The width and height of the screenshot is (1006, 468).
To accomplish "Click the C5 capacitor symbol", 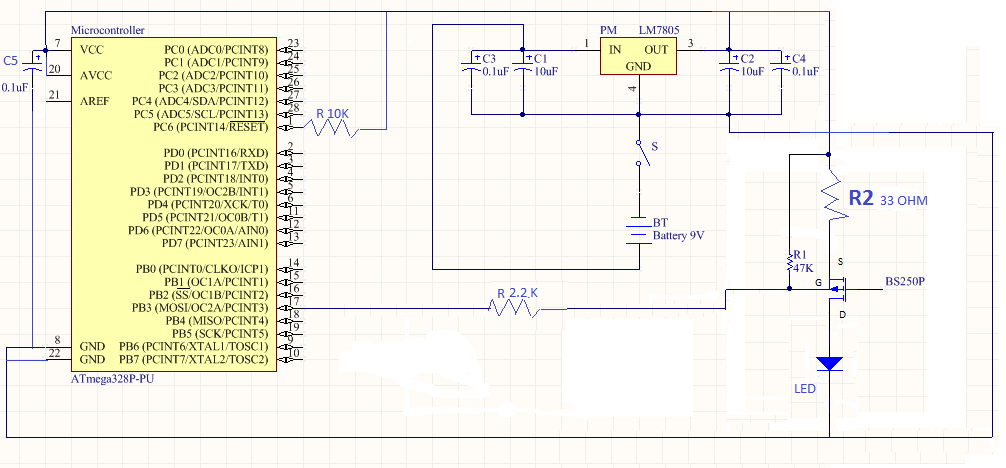I will click(x=34, y=68).
